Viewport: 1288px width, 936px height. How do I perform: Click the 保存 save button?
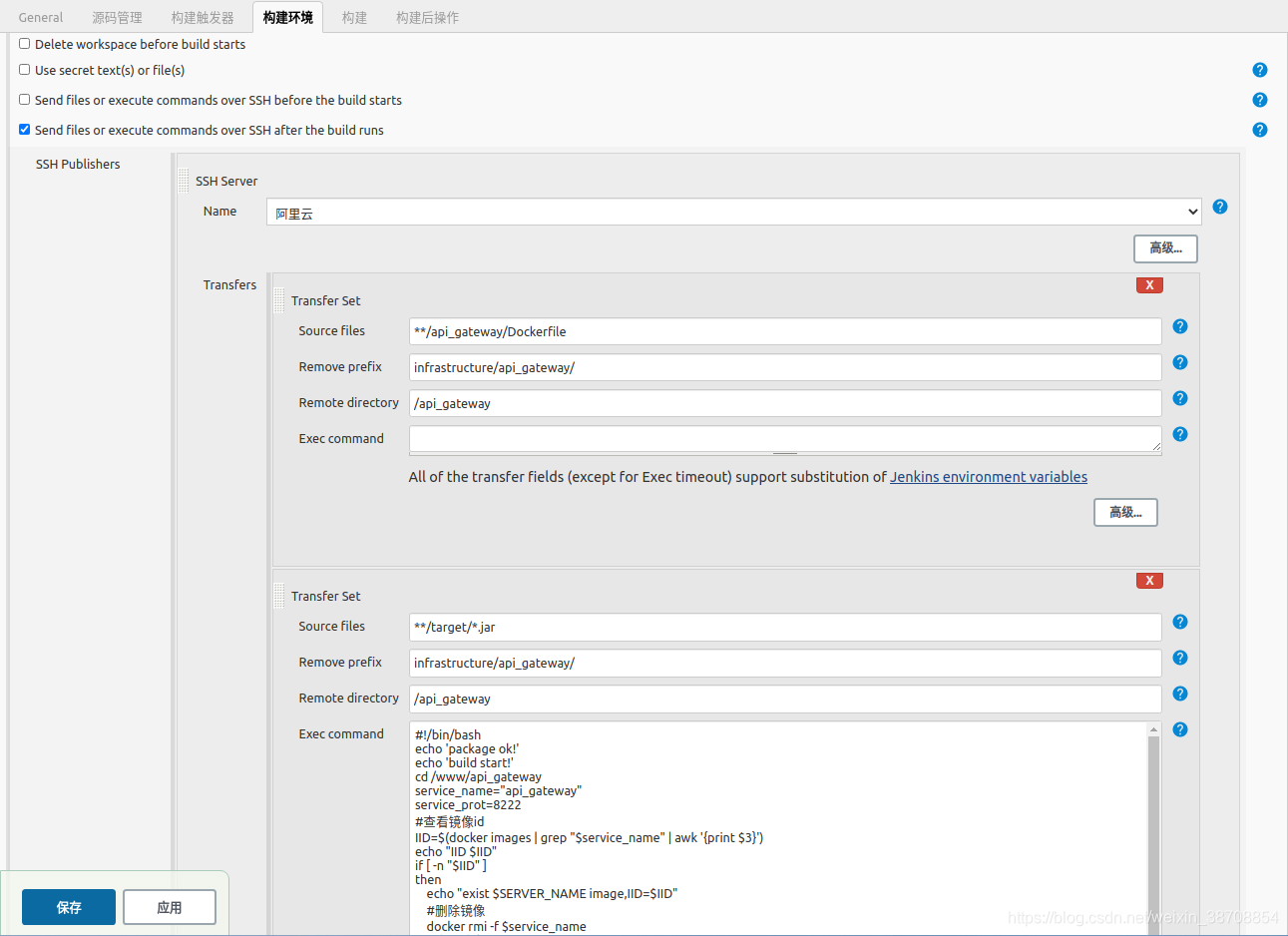(69, 907)
